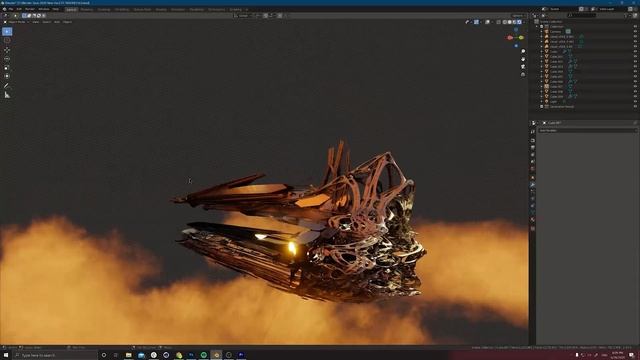Select the Measure tool
This screenshot has height=360, width=640.
click(7, 95)
